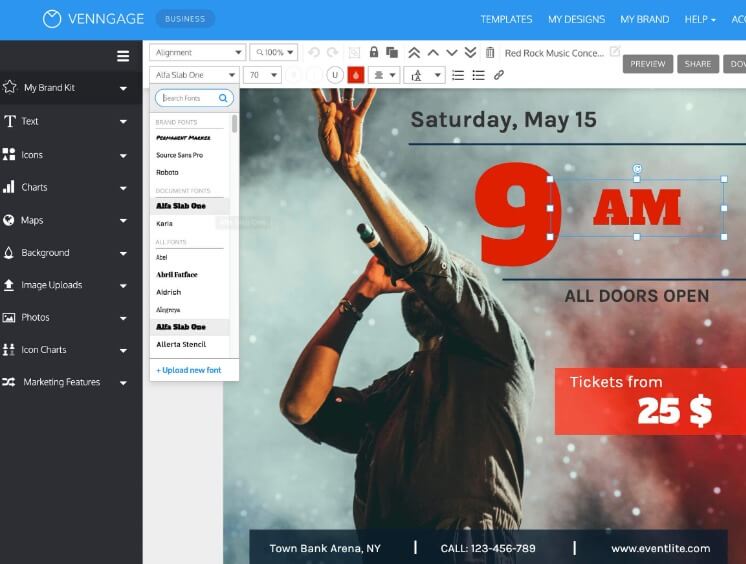The image size is (746, 564).
Task: Open the HELP dropdown menu
Action: pyautogui.click(x=700, y=20)
